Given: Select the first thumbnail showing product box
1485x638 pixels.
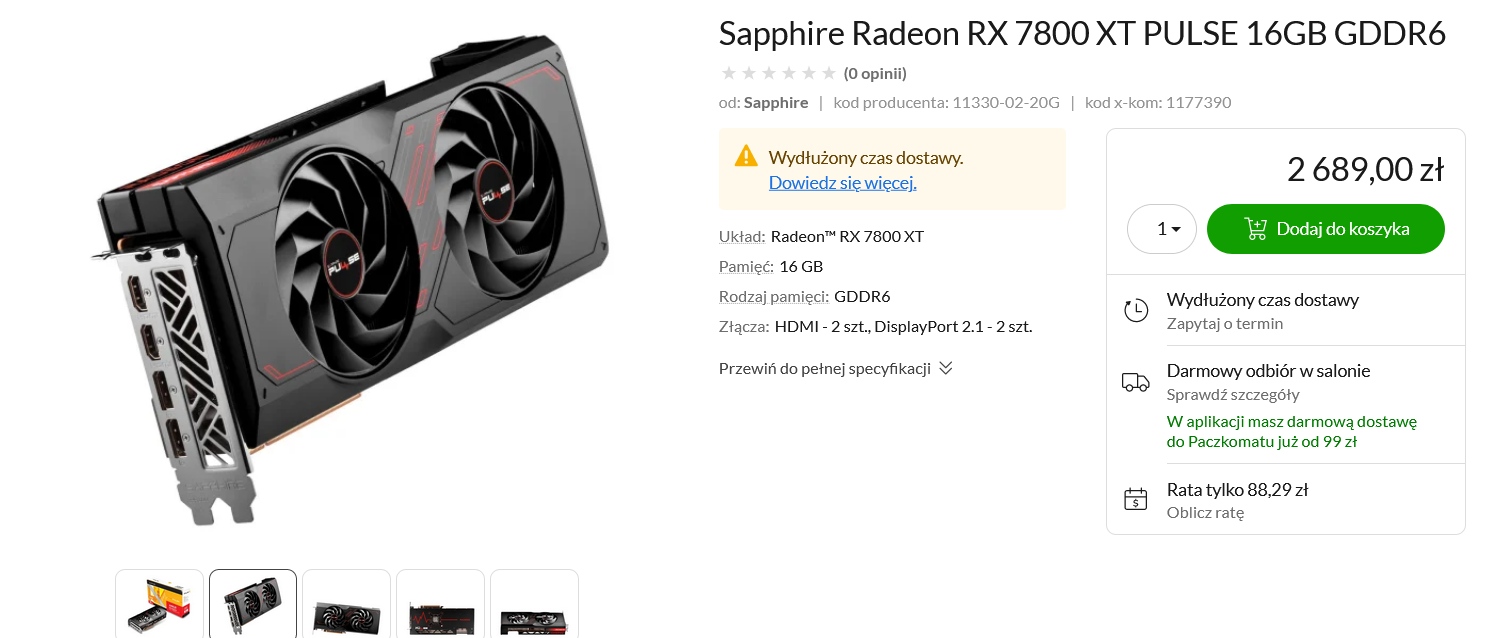Looking at the screenshot, I should (160, 604).
